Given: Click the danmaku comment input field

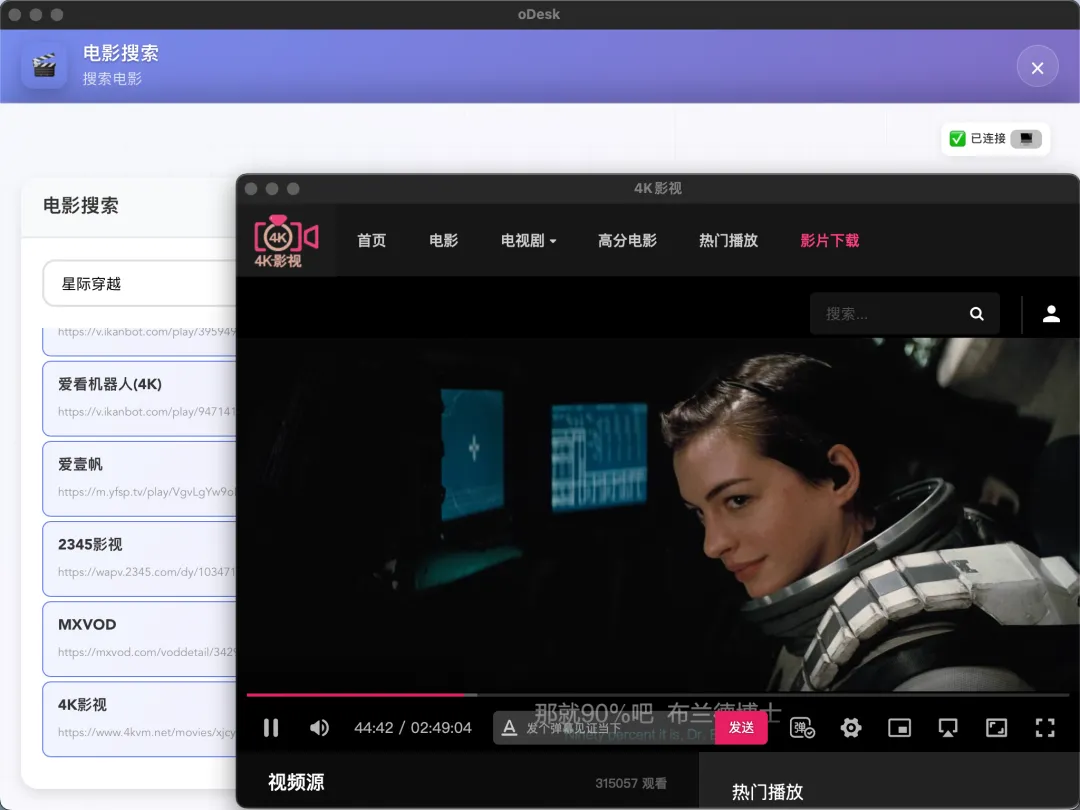Looking at the screenshot, I should click(x=616, y=727).
